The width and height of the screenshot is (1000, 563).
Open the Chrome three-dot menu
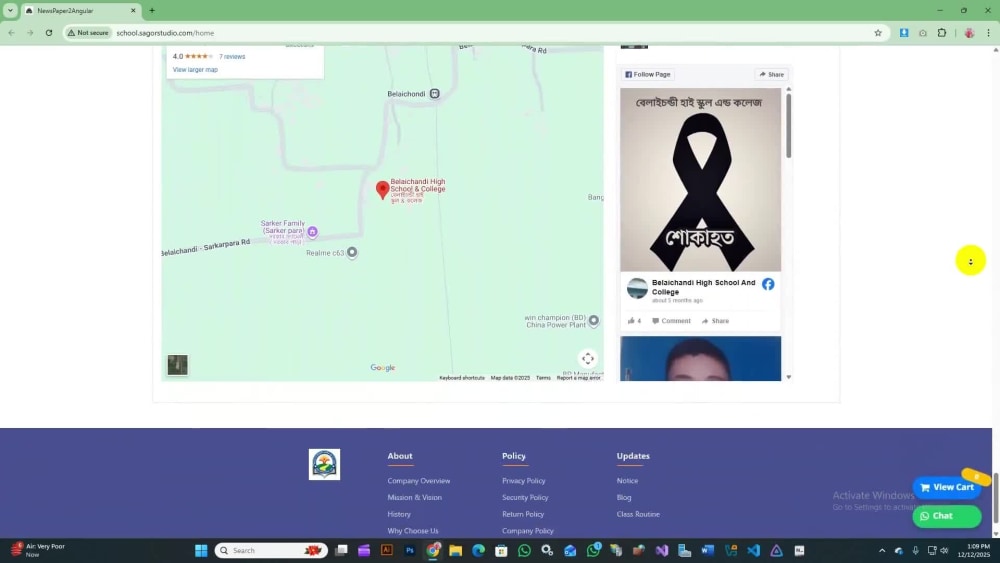(x=988, y=33)
